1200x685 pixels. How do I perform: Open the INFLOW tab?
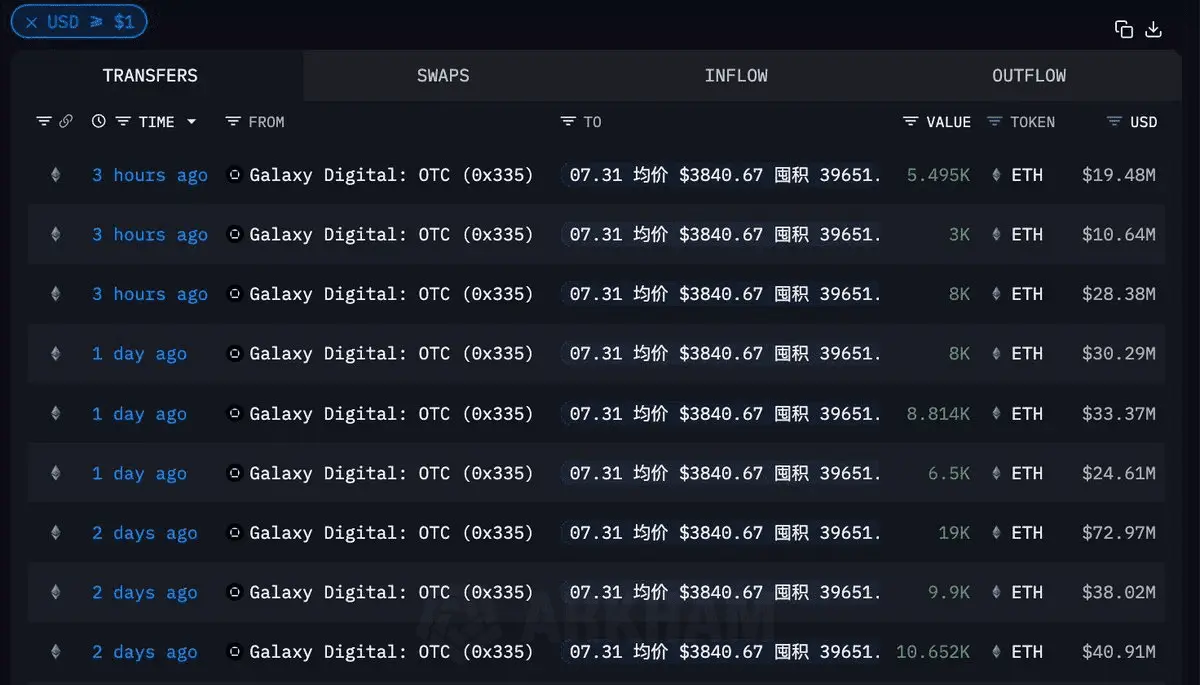pos(736,76)
